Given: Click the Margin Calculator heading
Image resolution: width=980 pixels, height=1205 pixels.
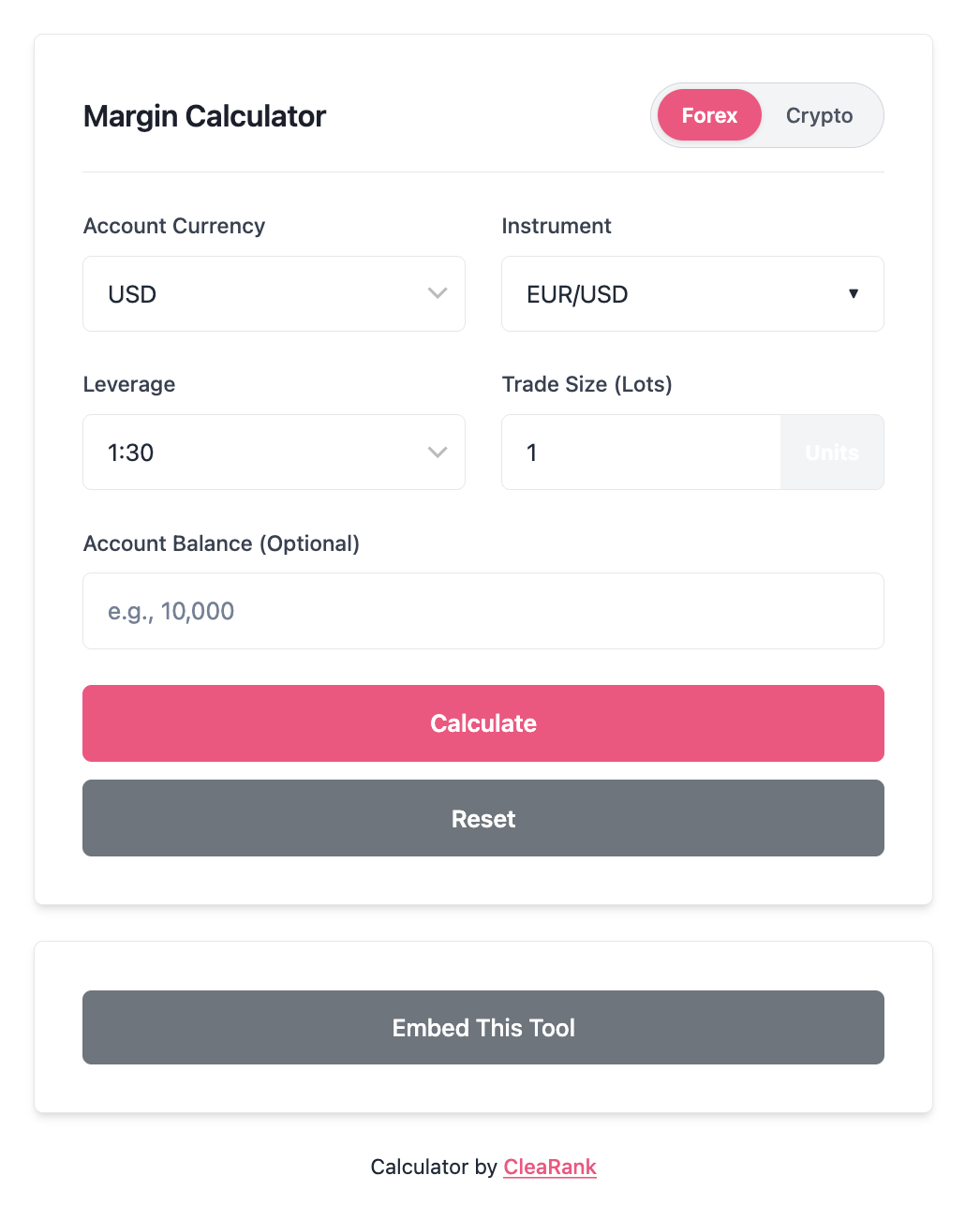Looking at the screenshot, I should [204, 116].
